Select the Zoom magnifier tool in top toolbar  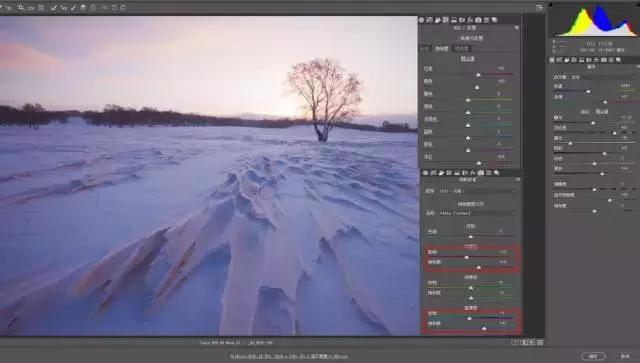21,8
